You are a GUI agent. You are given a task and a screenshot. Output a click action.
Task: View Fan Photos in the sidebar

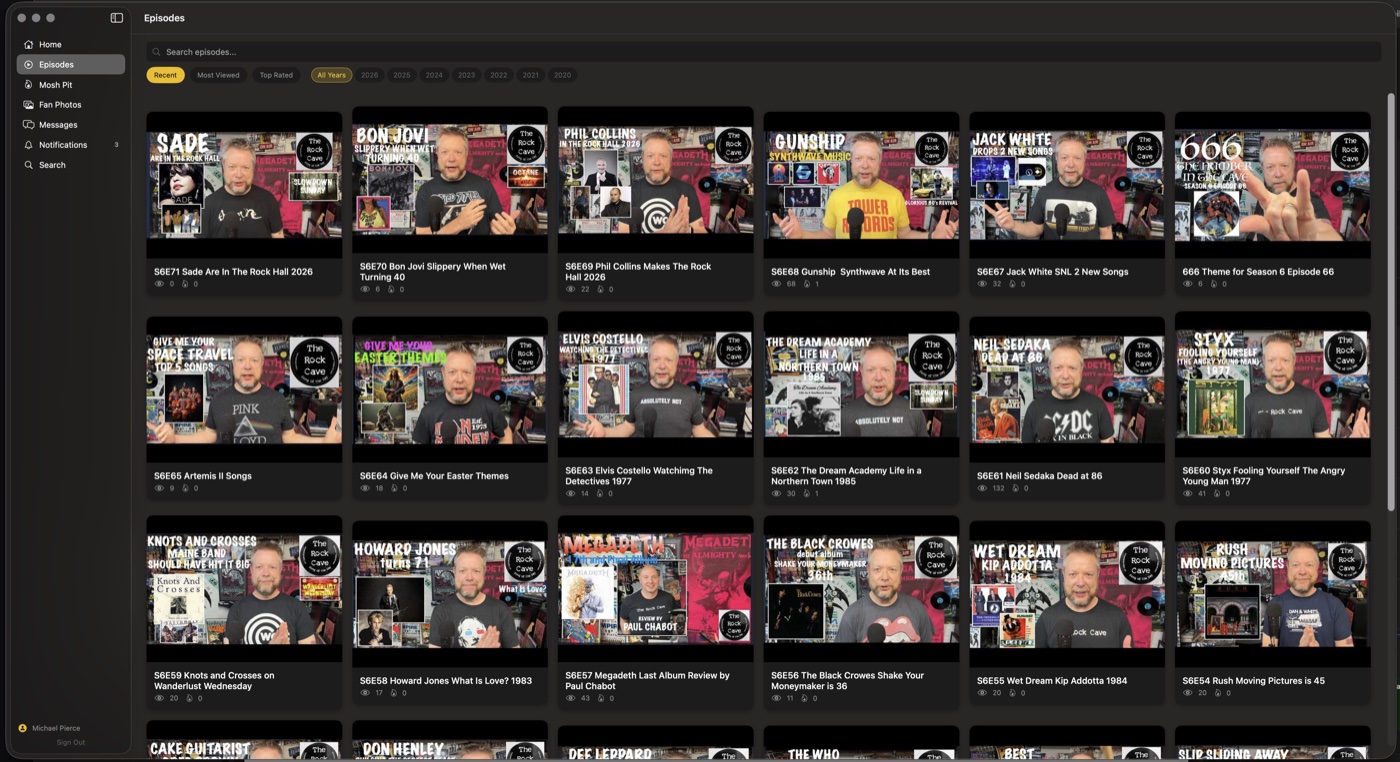[59, 104]
